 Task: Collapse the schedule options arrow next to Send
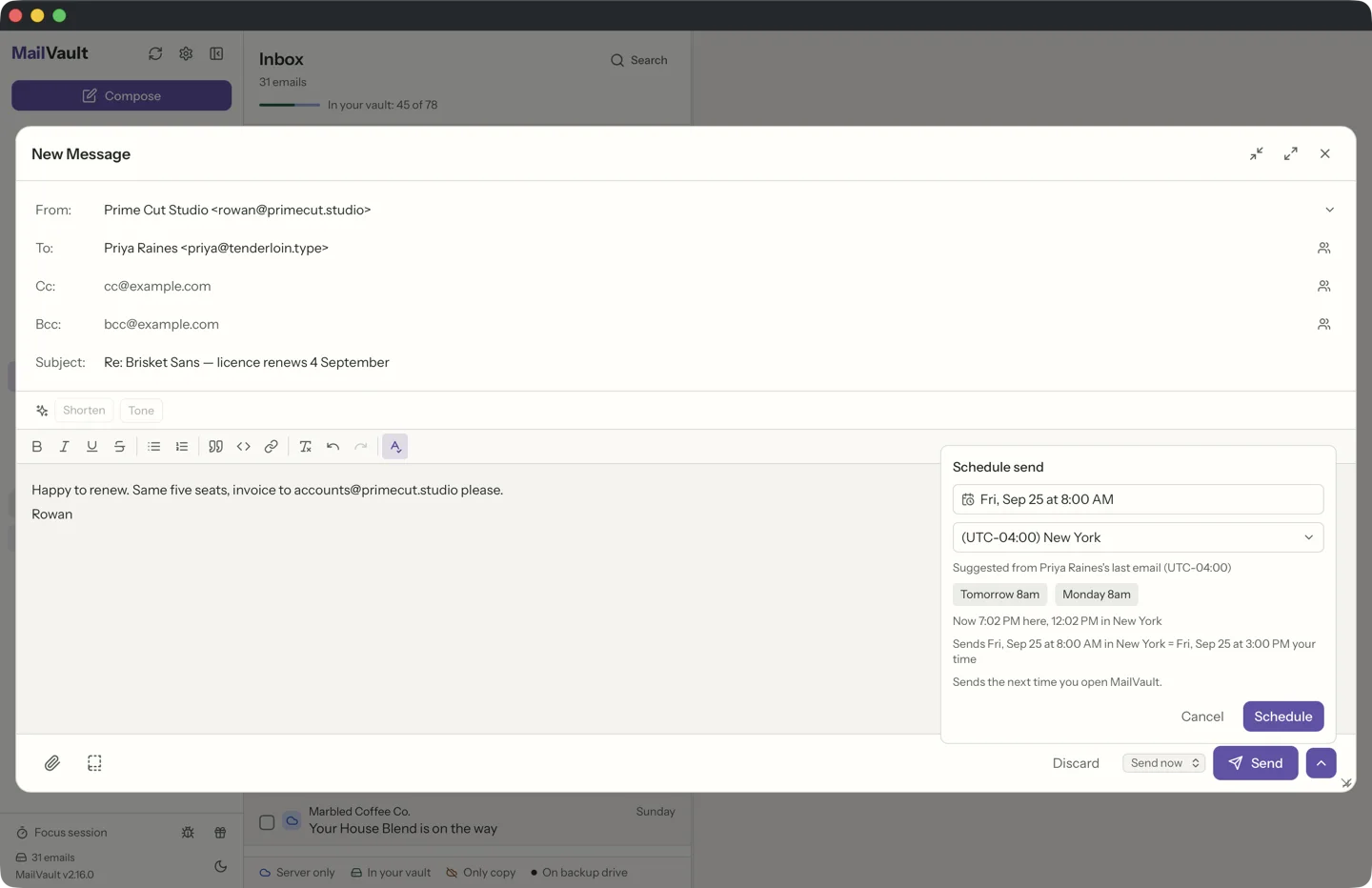coord(1322,763)
